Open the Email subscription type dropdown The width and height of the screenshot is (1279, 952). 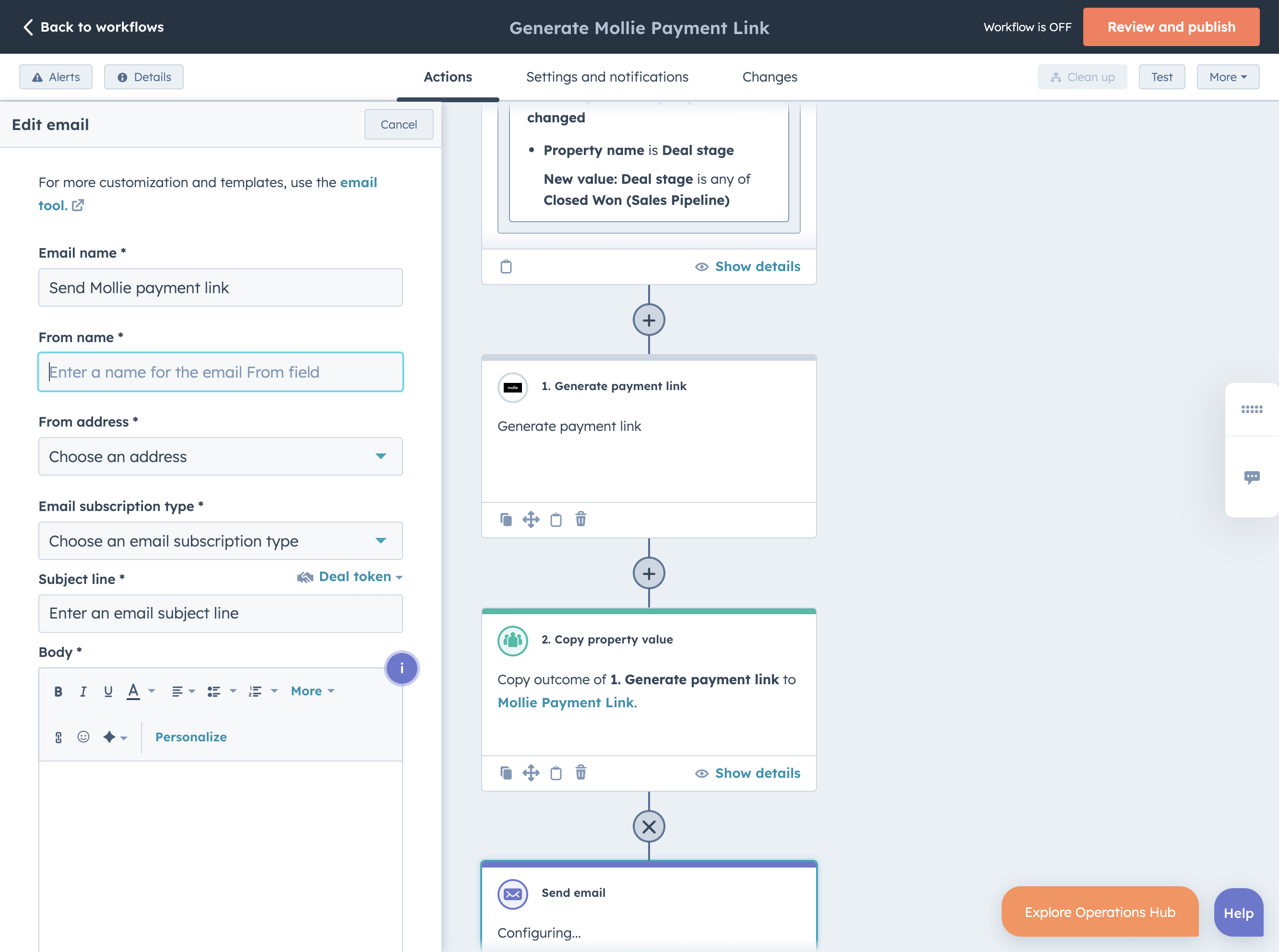click(x=221, y=541)
